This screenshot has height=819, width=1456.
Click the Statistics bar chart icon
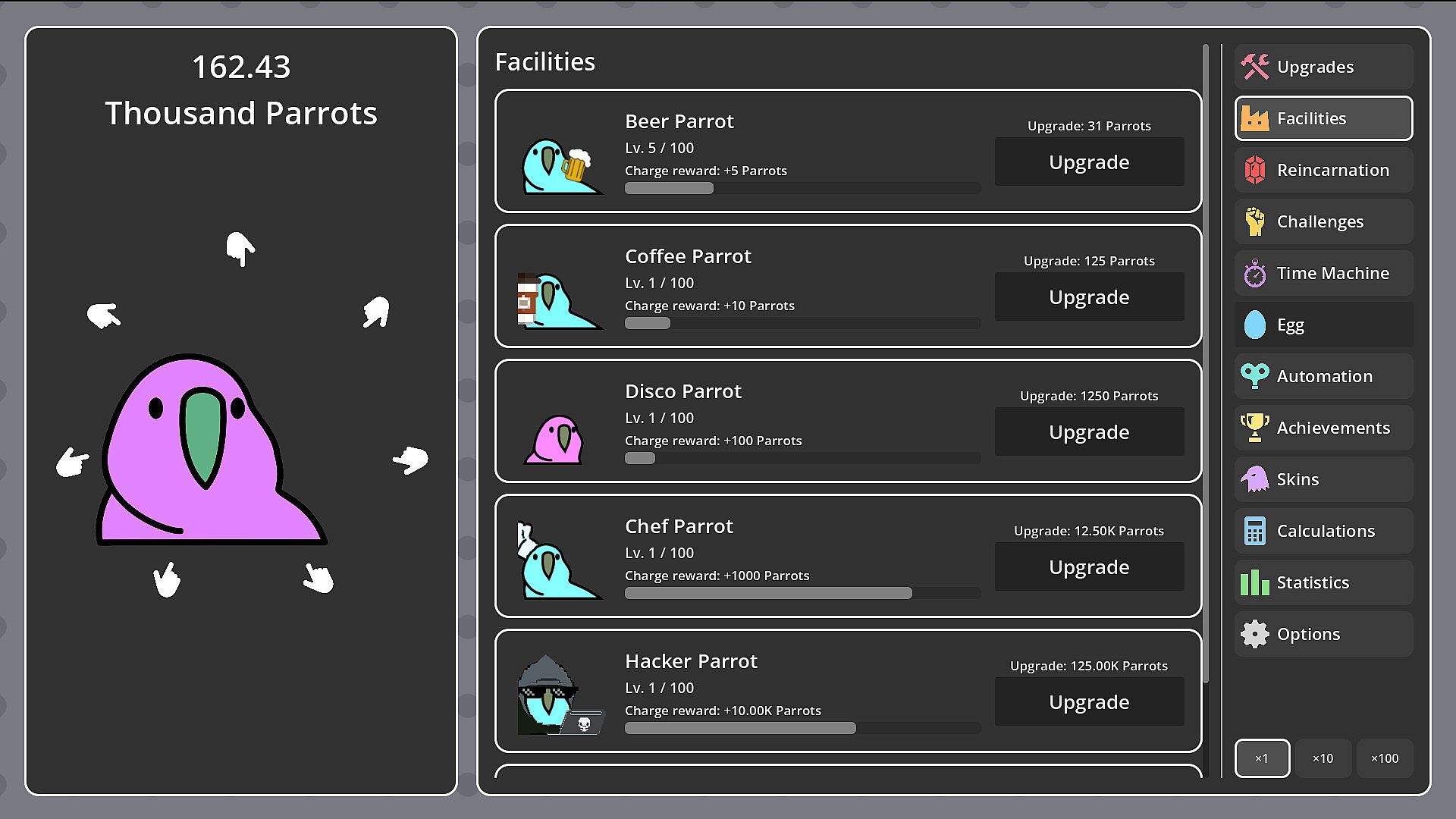1255,582
